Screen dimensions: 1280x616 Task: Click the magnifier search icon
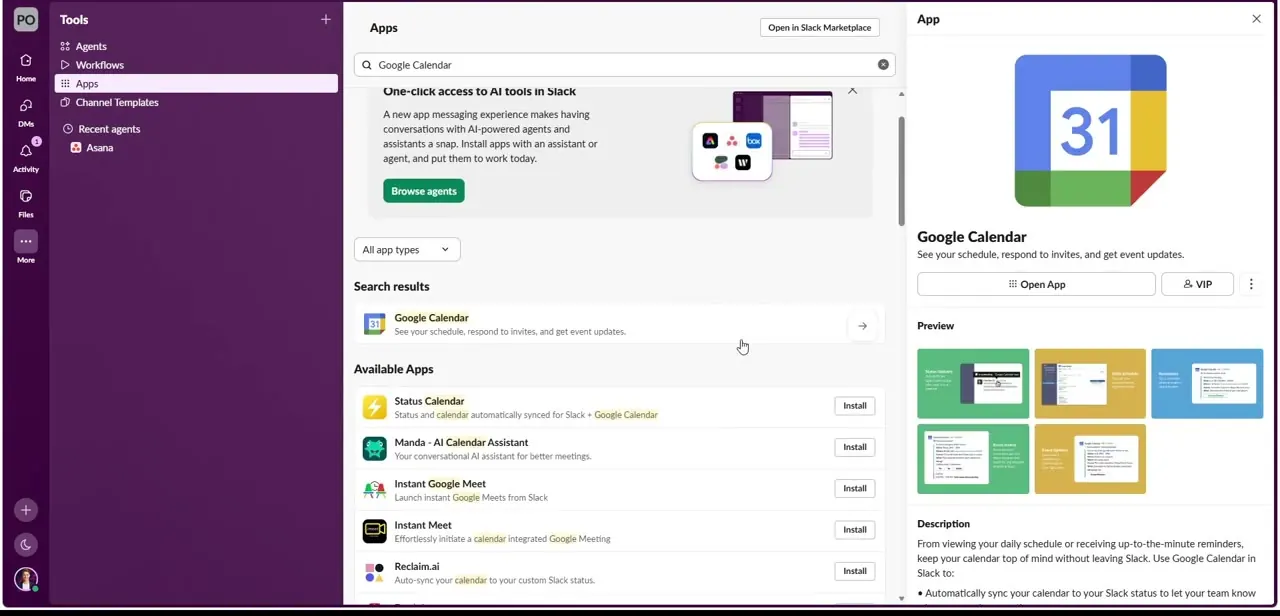(367, 65)
